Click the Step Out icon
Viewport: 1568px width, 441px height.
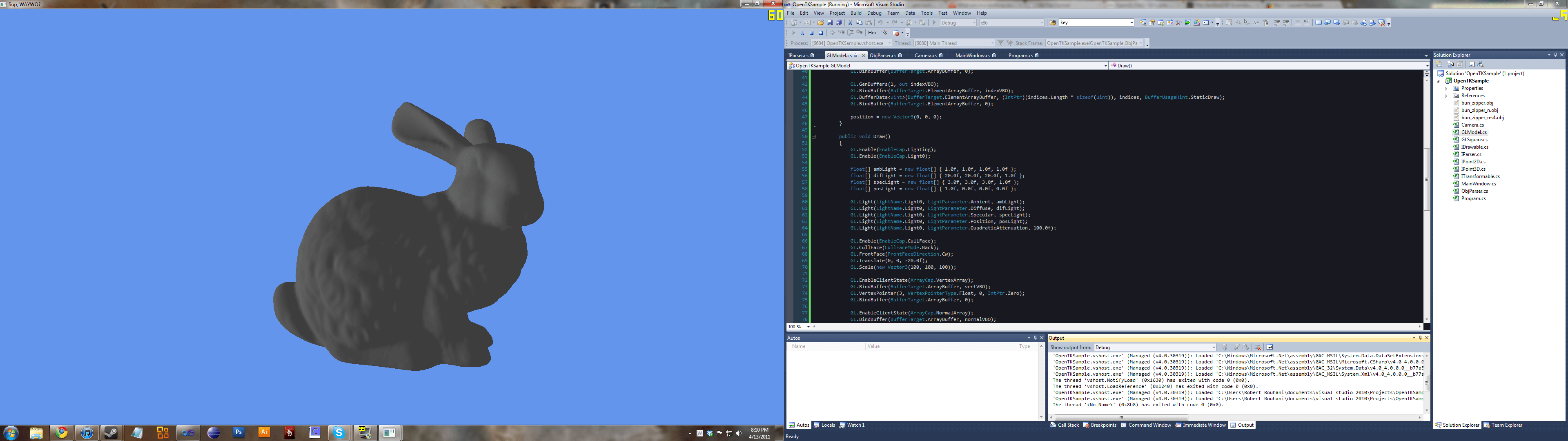(x=860, y=33)
